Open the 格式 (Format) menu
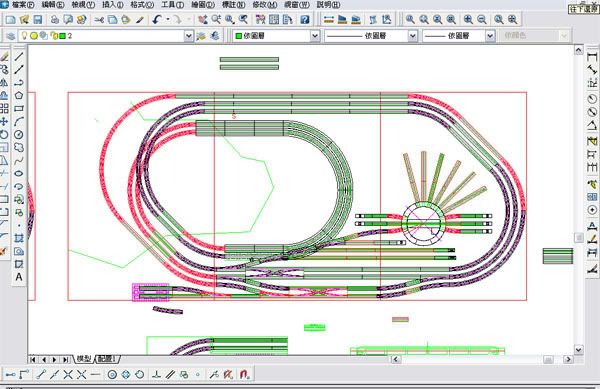The width and height of the screenshot is (600, 389). [142, 5]
